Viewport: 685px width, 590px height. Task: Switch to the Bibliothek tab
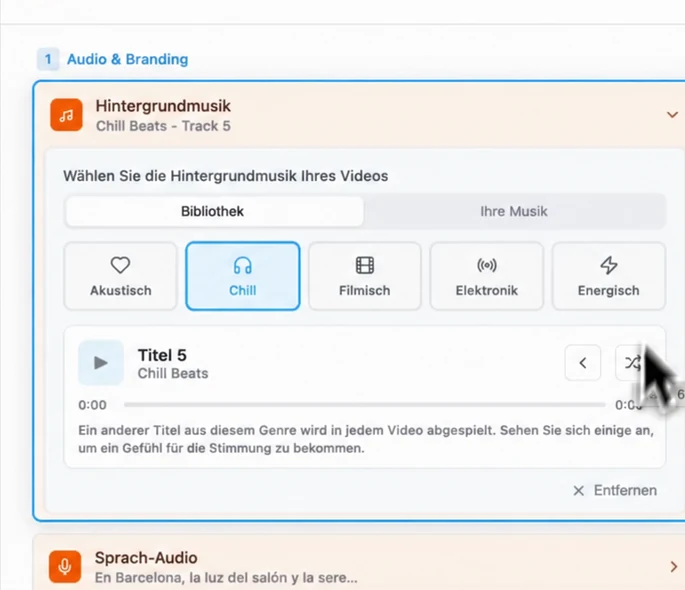(x=213, y=211)
